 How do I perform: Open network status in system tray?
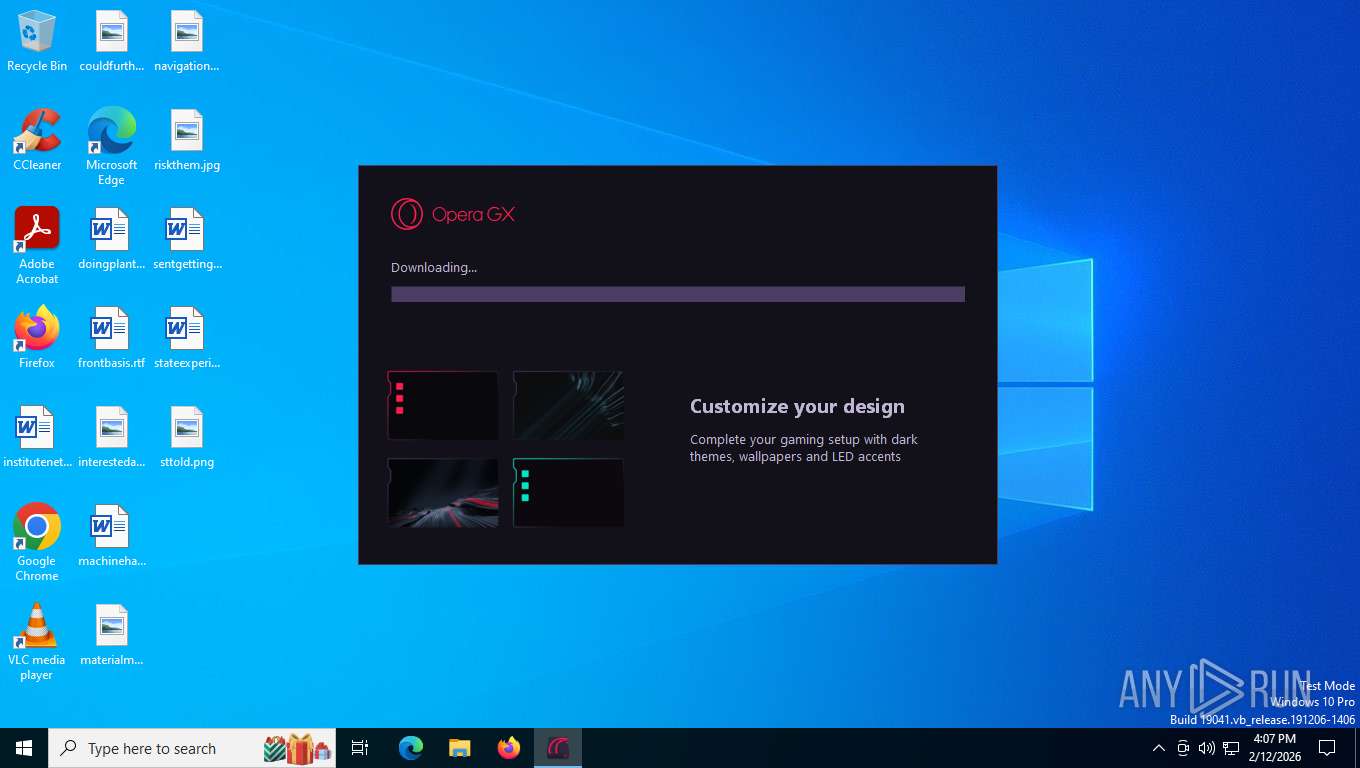[x=1231, y=748]
